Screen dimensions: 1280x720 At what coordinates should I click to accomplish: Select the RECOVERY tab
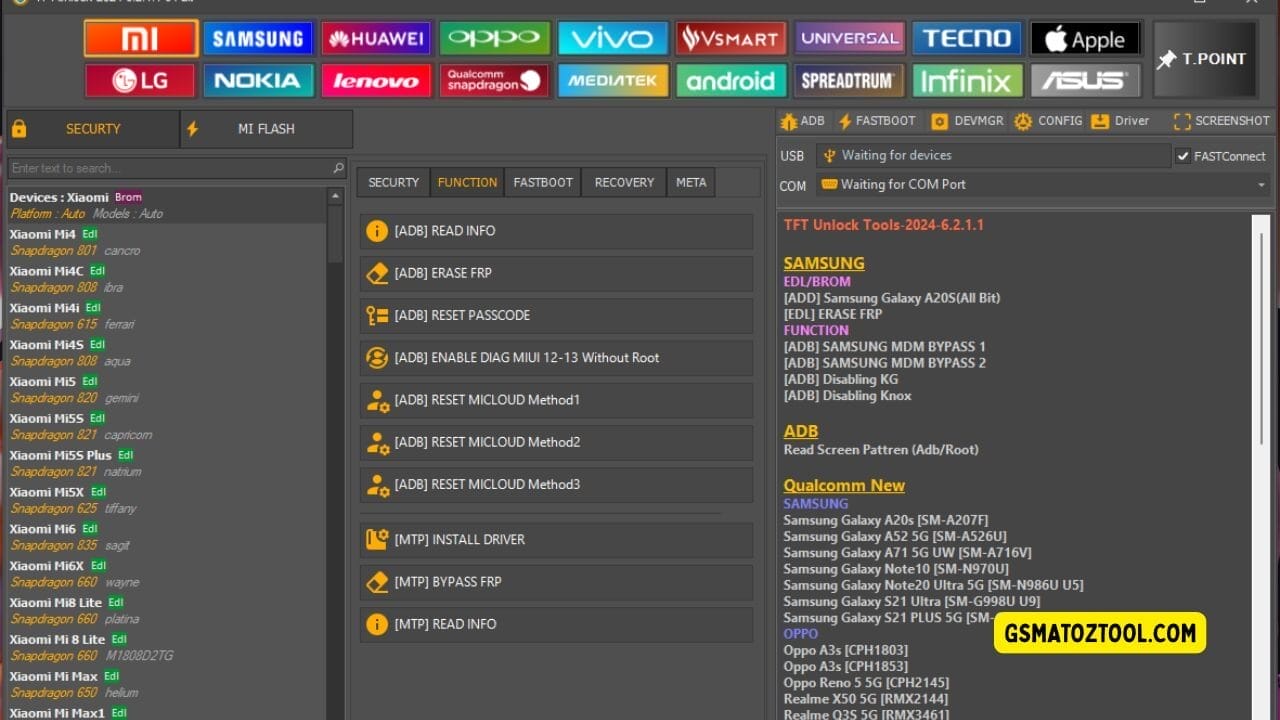pyautogui.click(x=622, y=182)
